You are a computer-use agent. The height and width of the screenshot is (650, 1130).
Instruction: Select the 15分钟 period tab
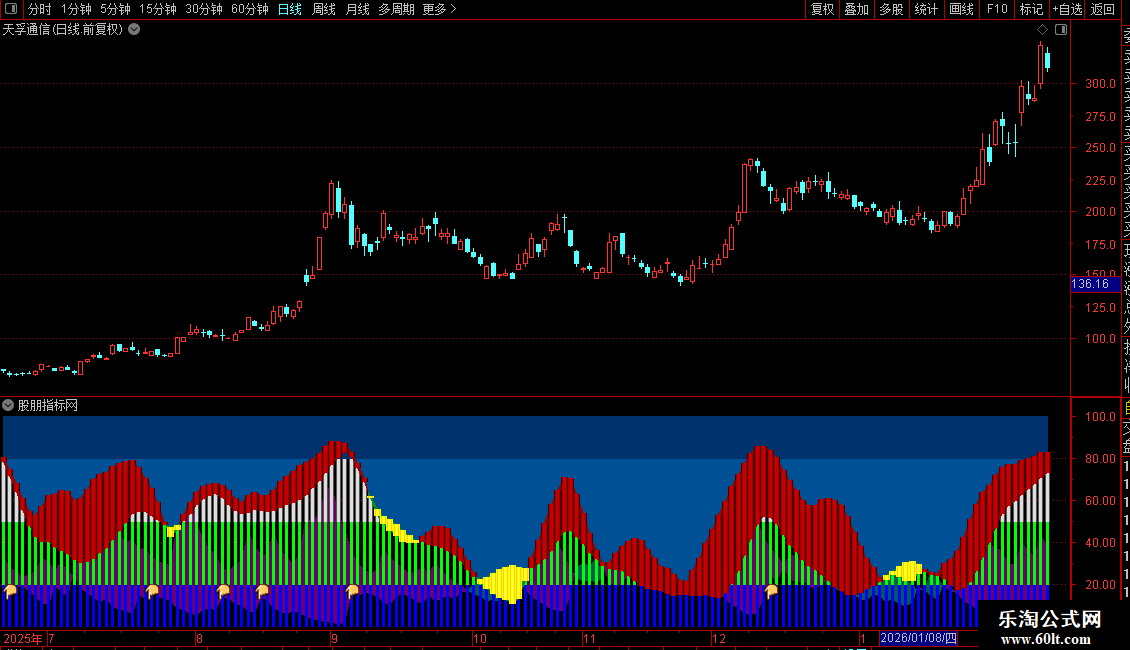[158, 9]
